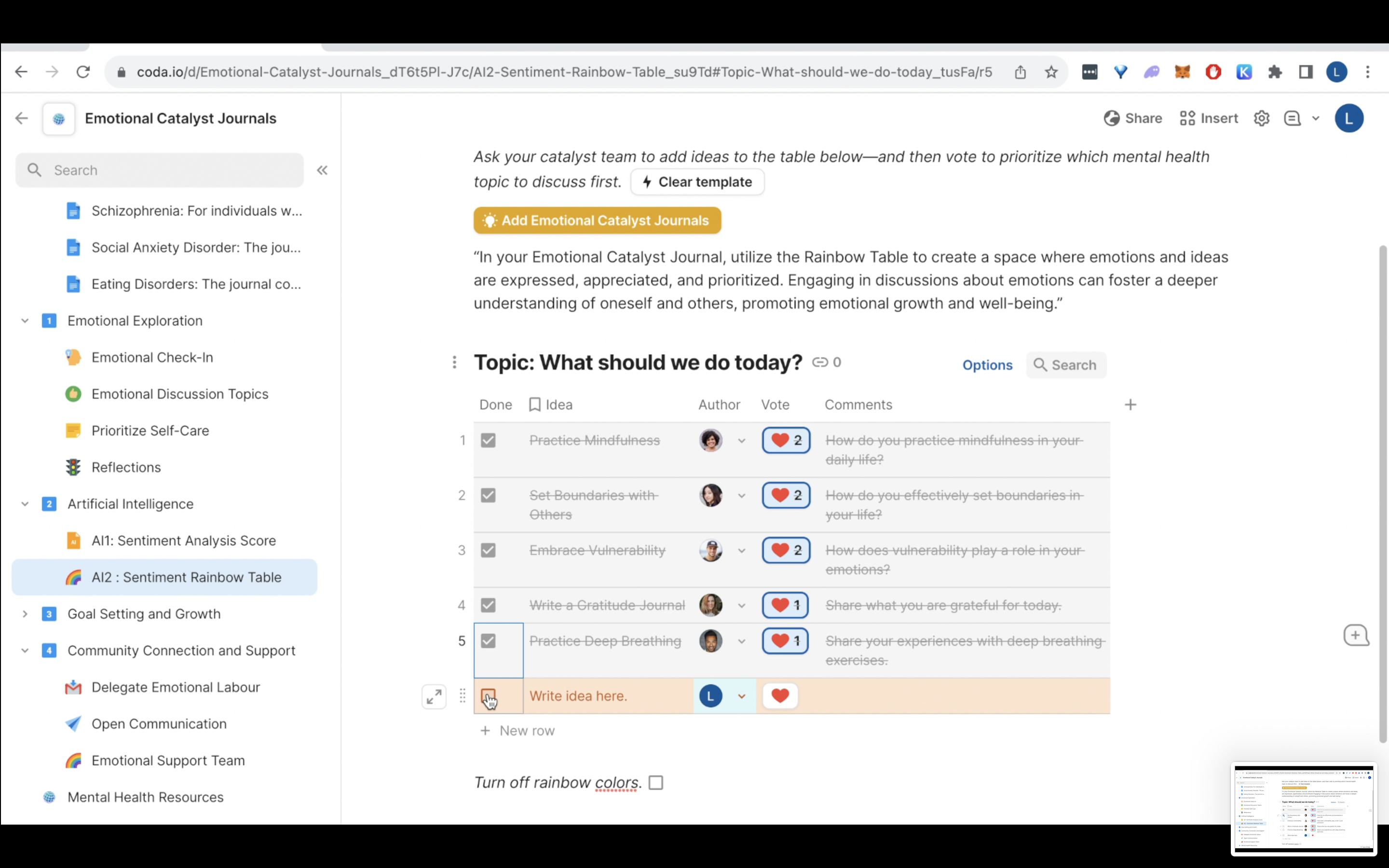Open table Options menu
The image size is (1389, 868).
click(987, 365)
